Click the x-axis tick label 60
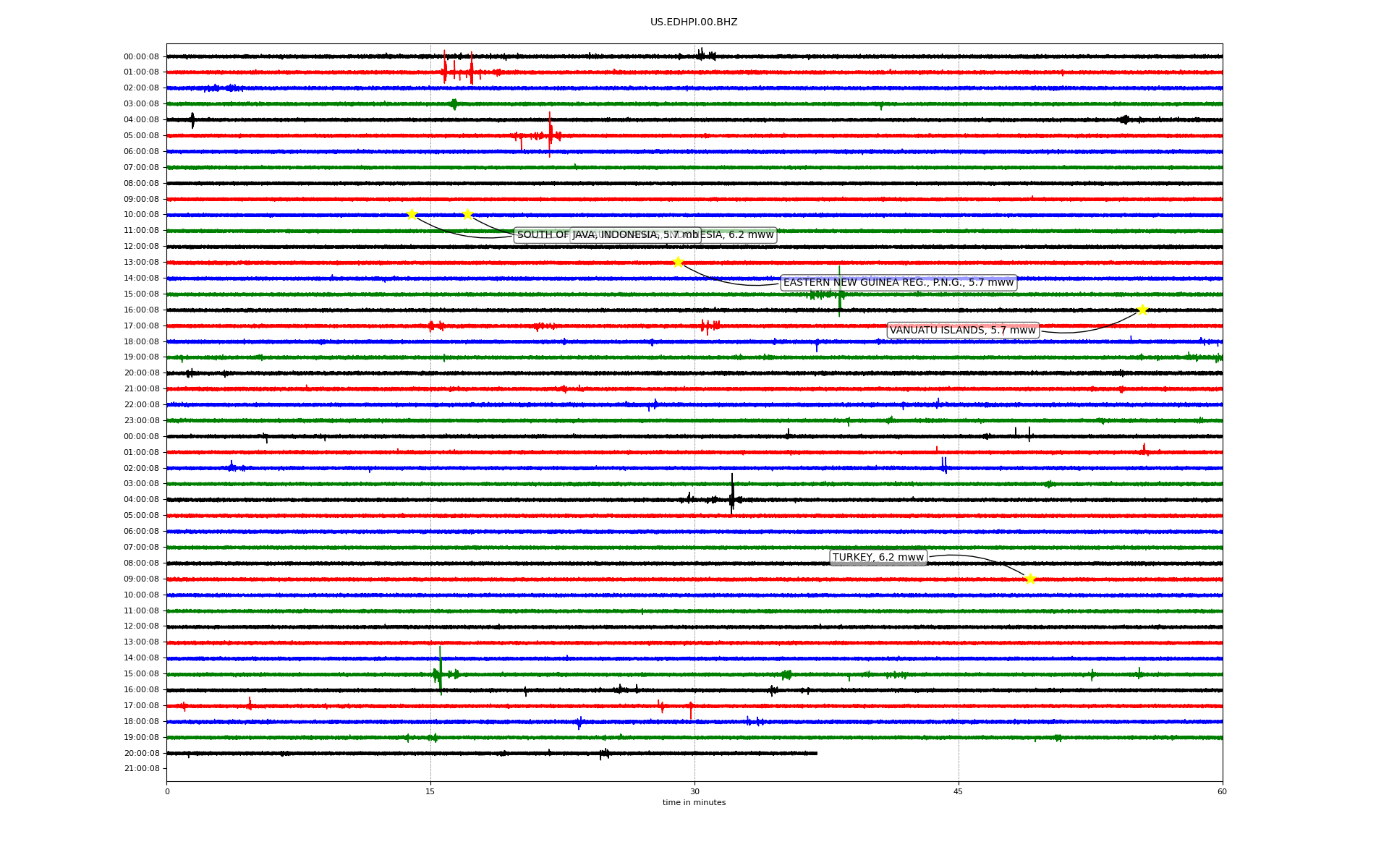1389x868 pixels. coord(1222,791)
